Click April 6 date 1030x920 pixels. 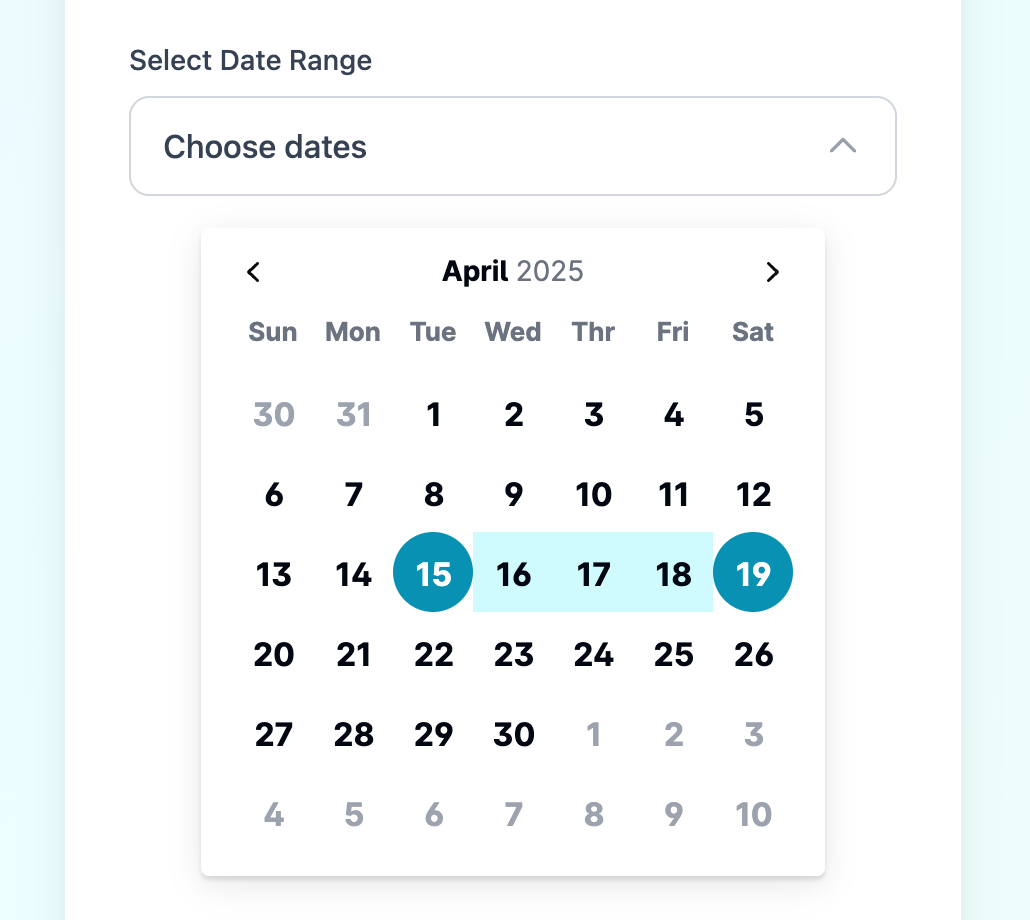coord(273,494)
